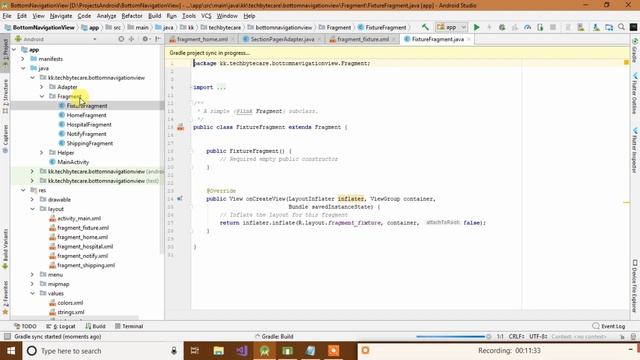Open SDK Manager download icon
Screen dimensions: 640x360
(596, 27)
